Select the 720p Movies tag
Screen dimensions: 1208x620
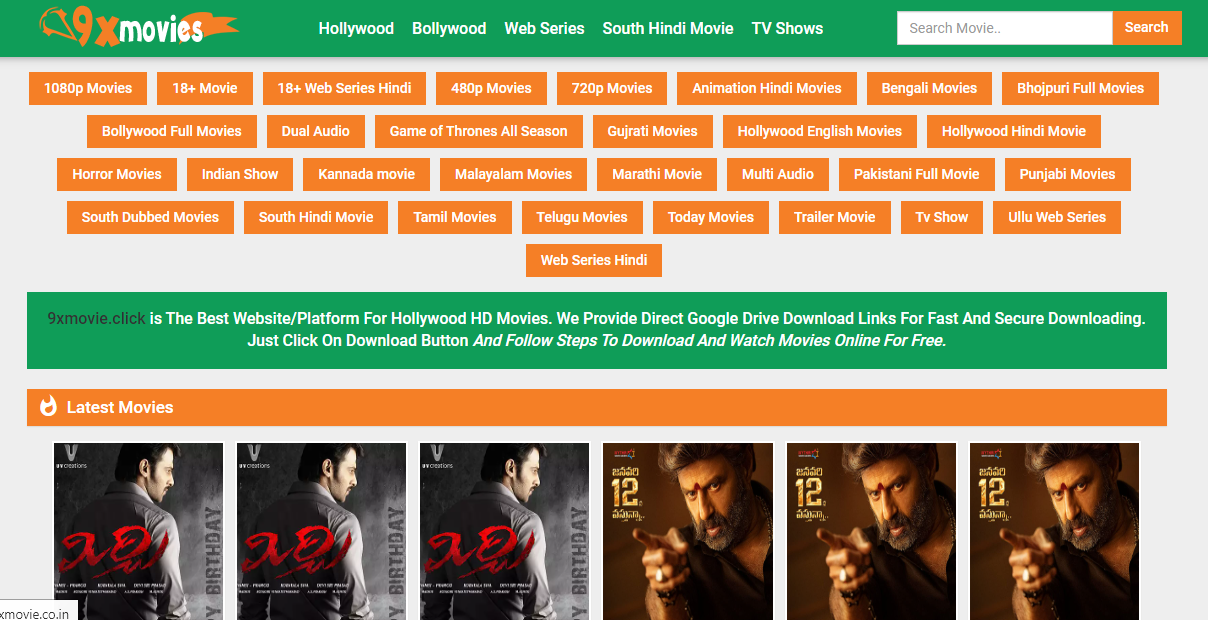(x=612, y=88)
